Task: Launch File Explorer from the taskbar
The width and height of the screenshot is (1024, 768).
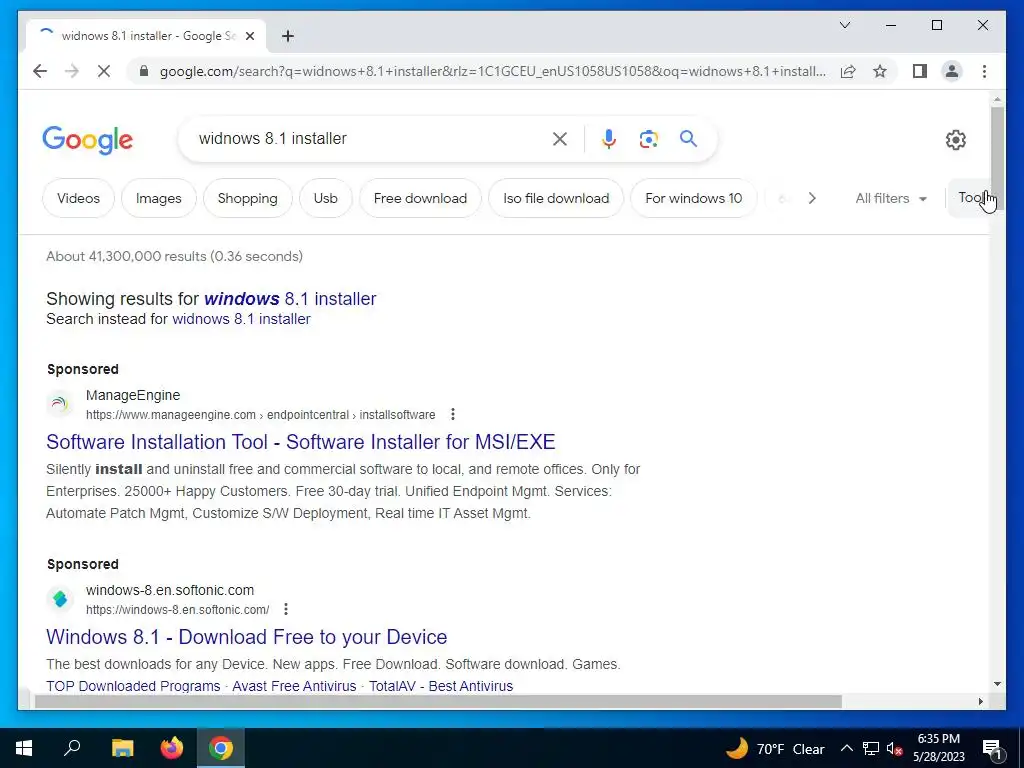Action: (x=122, y=748)
